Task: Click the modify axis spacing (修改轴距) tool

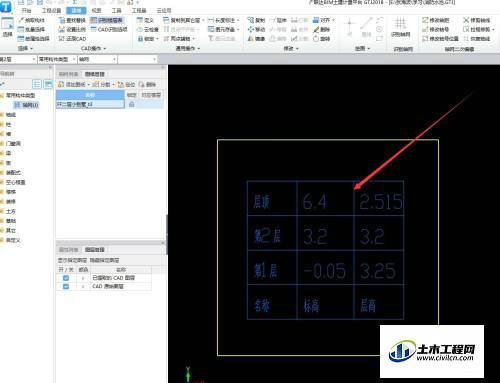Action: coord(436,20)
